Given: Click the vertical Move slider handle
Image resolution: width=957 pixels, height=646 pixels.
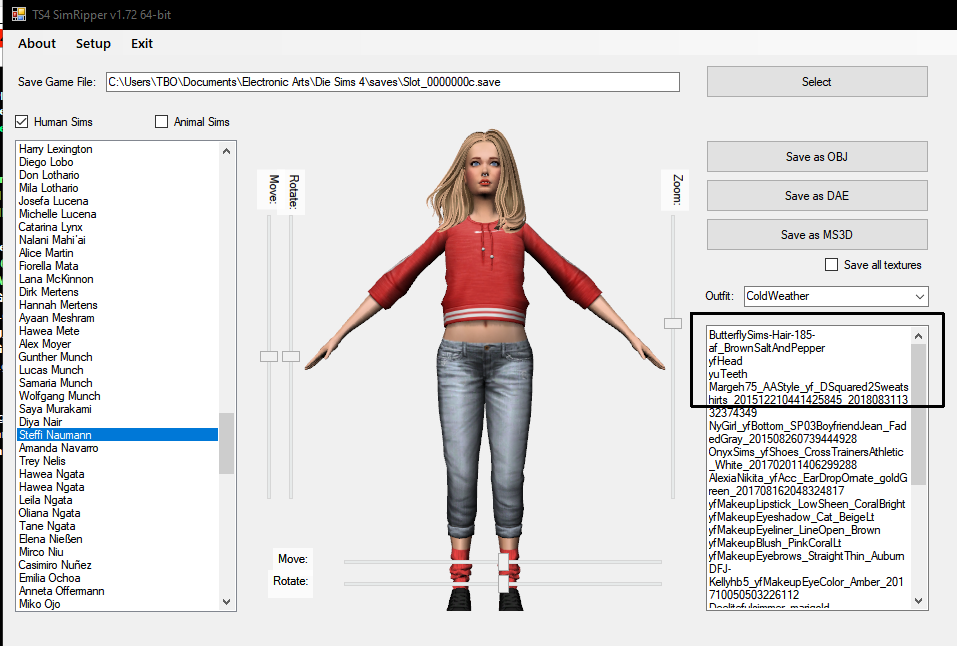Looking at the screenshot, I should pyautogui.click(x=268, y=355).
